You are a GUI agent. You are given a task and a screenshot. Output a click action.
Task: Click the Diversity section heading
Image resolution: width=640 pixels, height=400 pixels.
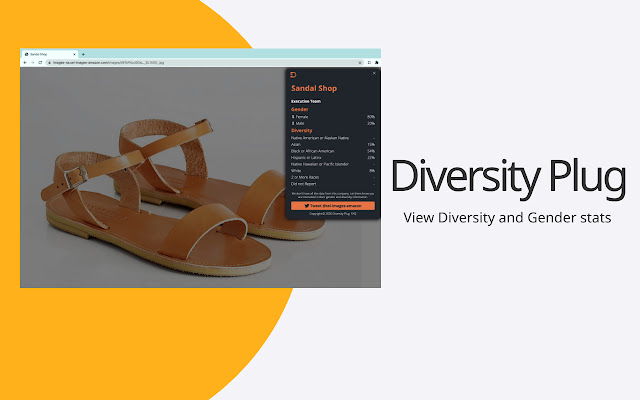click(x=301, y=131)
